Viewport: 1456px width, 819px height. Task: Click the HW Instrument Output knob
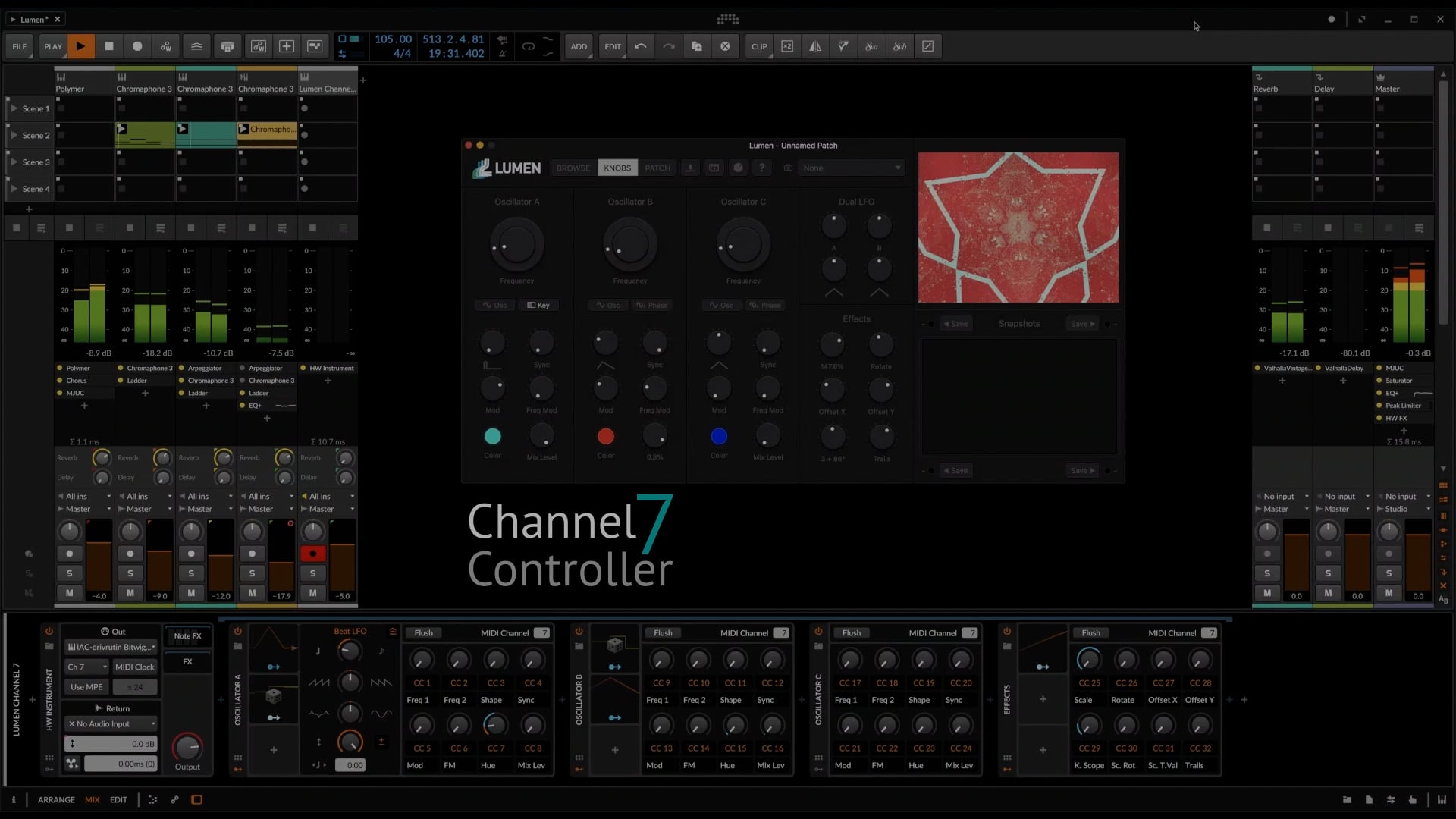187,746
